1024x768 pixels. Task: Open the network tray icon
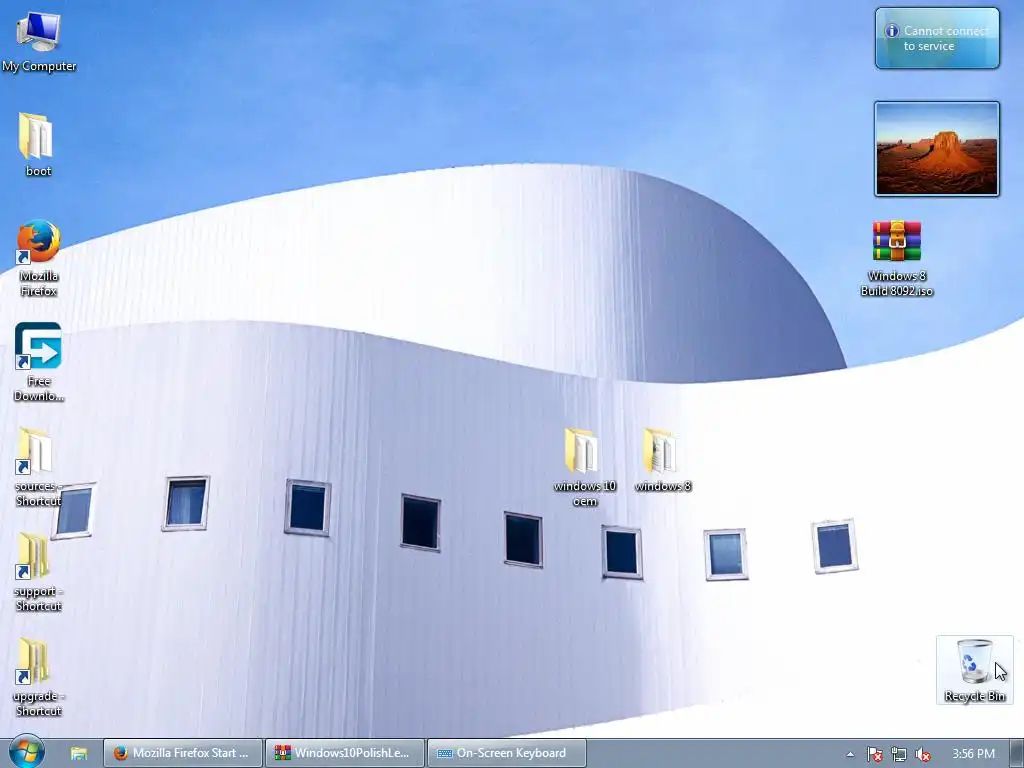point(899,754)
